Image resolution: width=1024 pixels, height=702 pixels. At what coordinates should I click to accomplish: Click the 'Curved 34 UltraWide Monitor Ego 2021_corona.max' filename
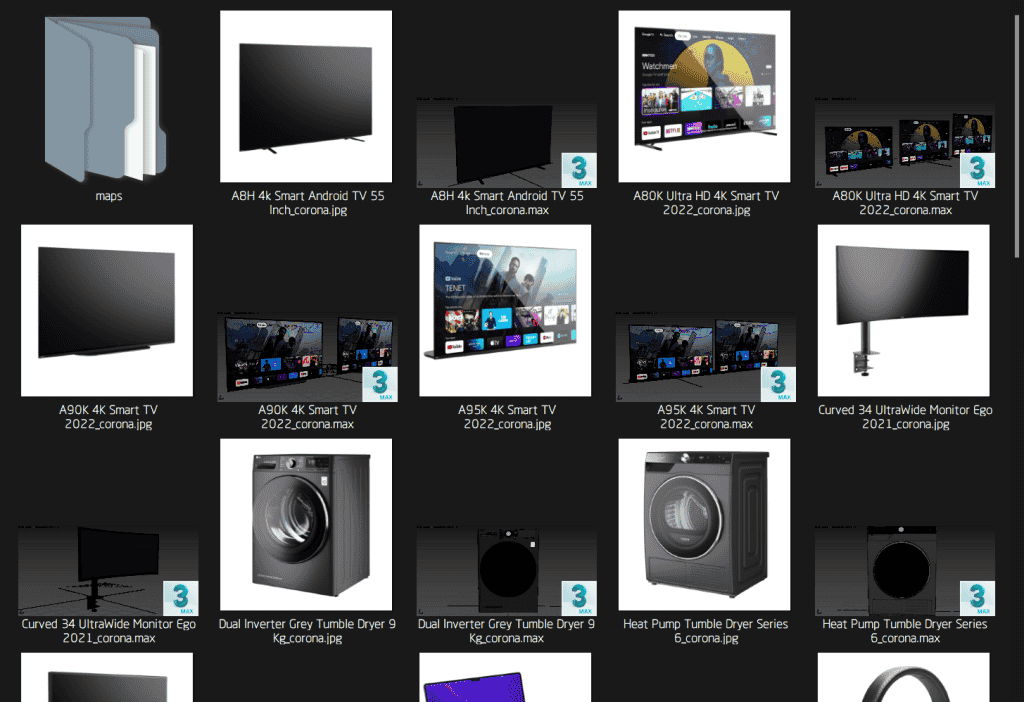coord(108,631)
